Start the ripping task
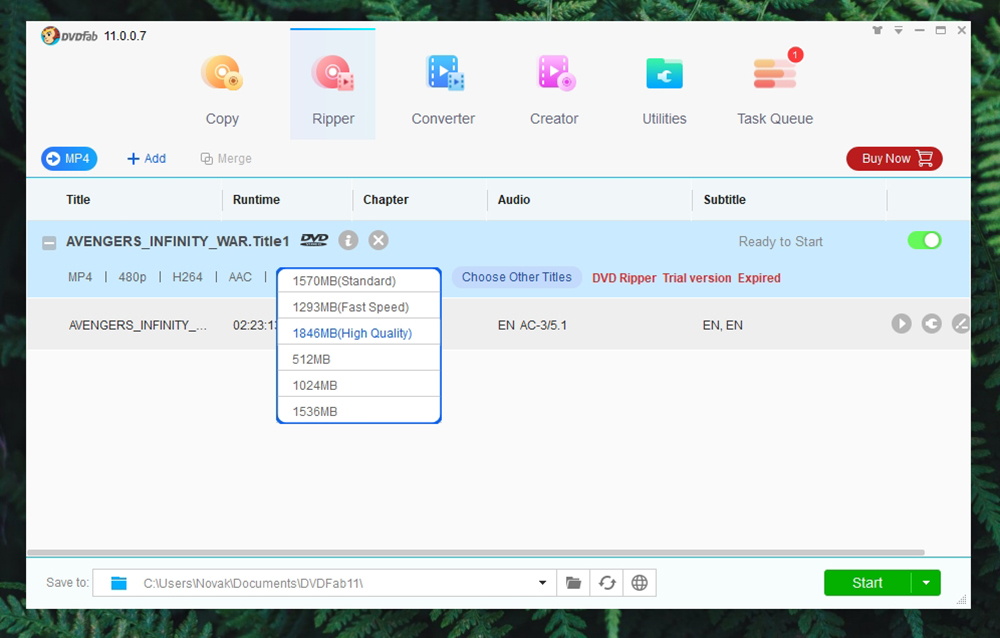The width and height of the screenshot is (1000, 638). pyautogui.click(x=867, y=583)
